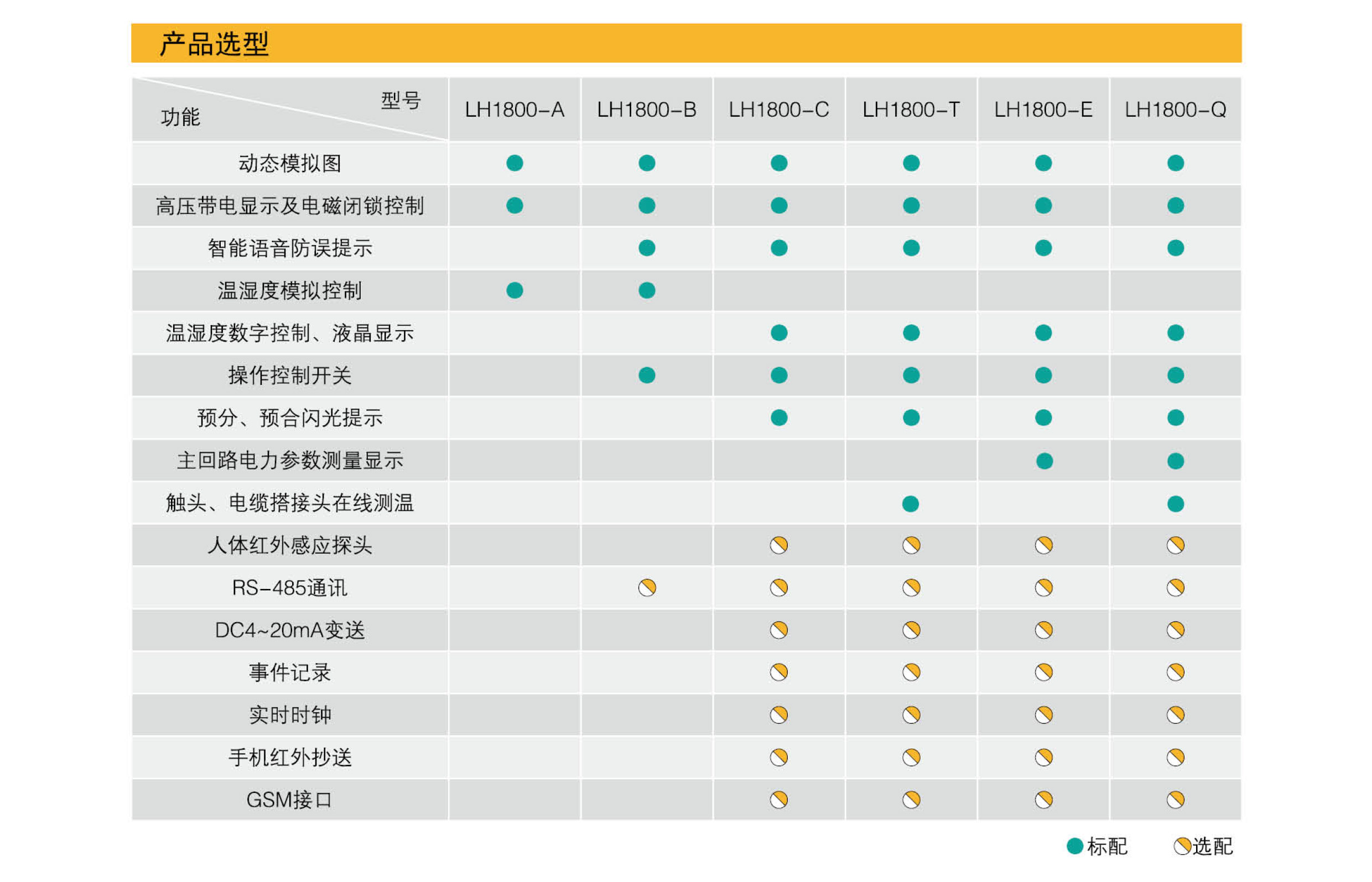Click the DC4~20mA变送 row label
The height and width of the screenshot is (882, 1372).
click(290, 630)
